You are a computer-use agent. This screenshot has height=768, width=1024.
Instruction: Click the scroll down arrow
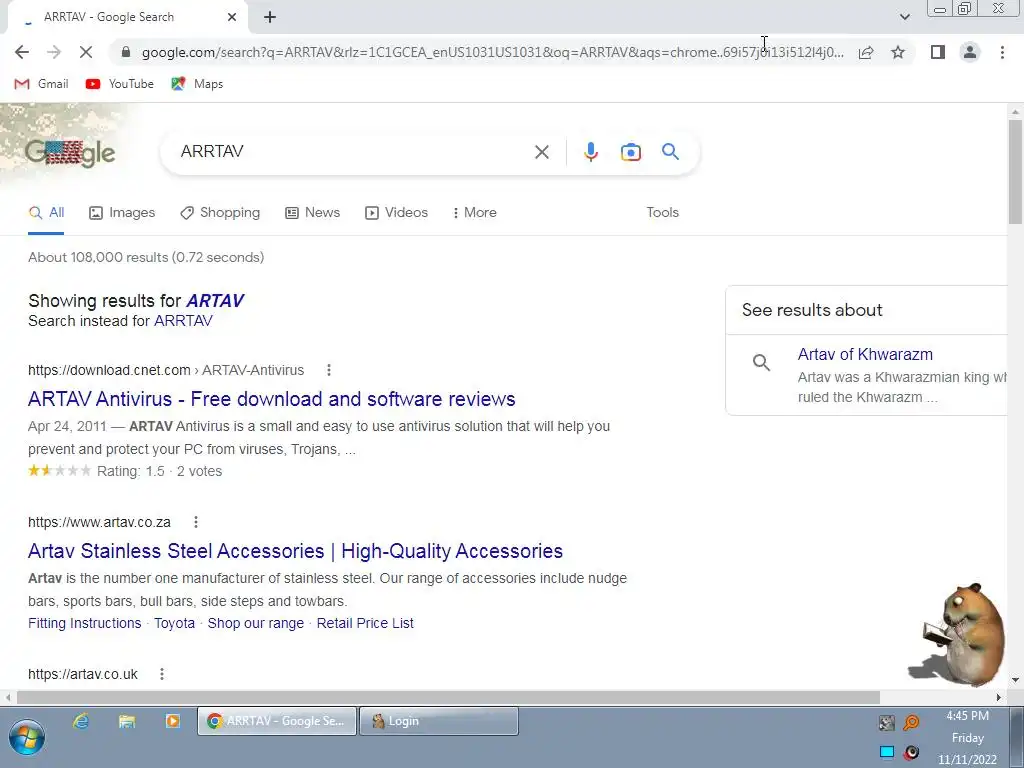point(1015,680)
